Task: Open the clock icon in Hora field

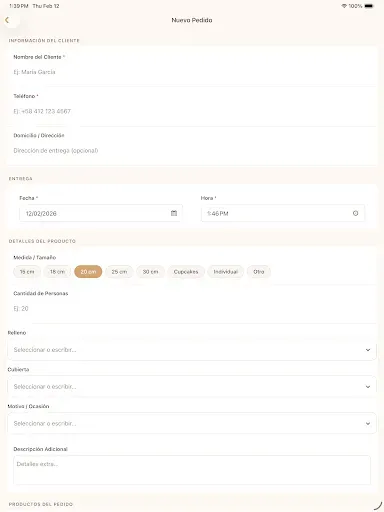Action: (x=355, y=213)
